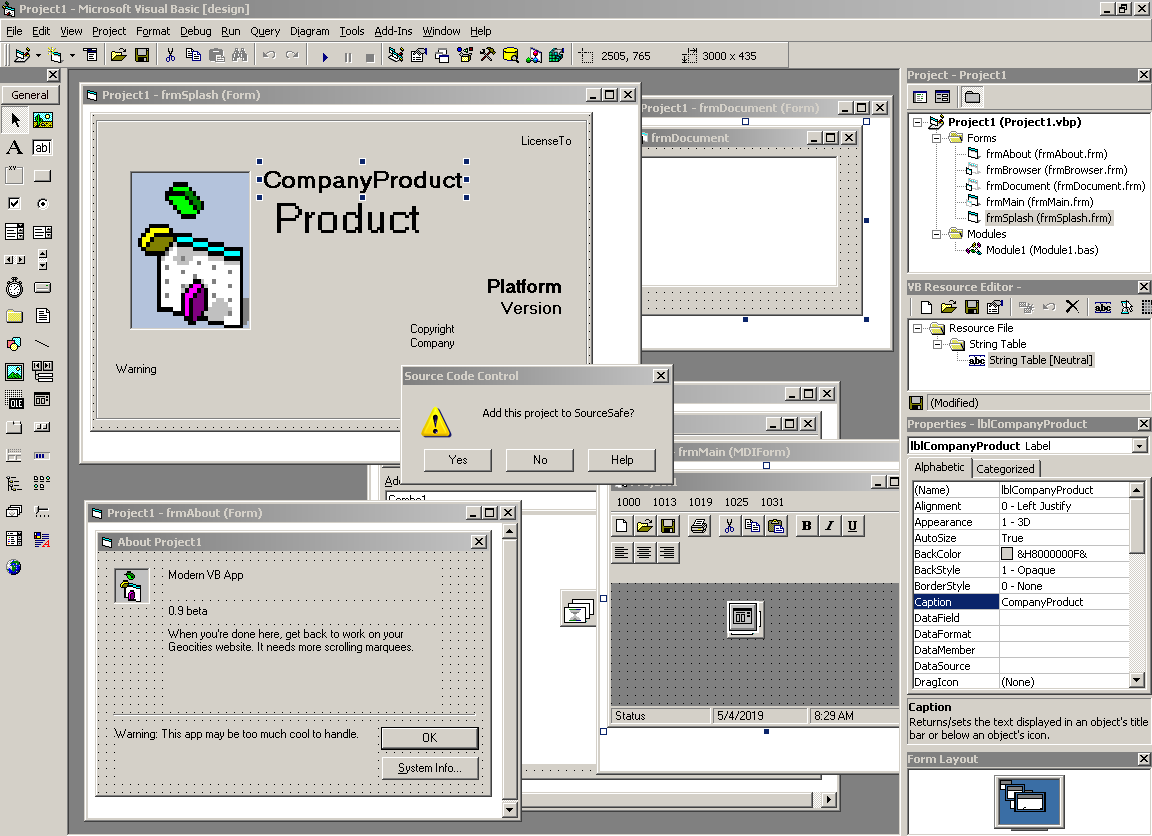Click the Find binoculars icon
Image resolution: width=1152 pixels, height=836 pixels.
tap(240, 55)
